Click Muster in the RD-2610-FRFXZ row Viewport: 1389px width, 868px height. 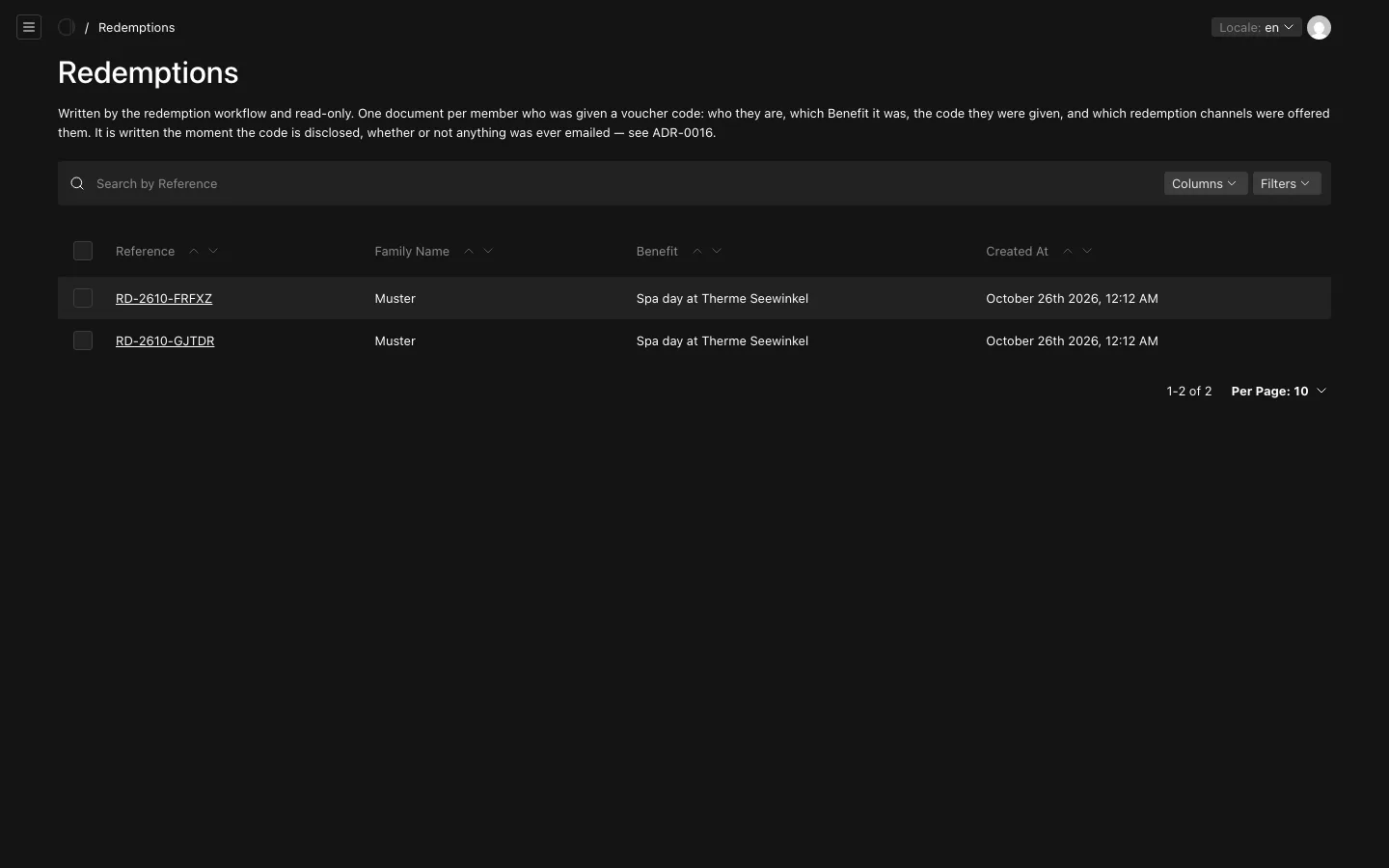[395, 298]
